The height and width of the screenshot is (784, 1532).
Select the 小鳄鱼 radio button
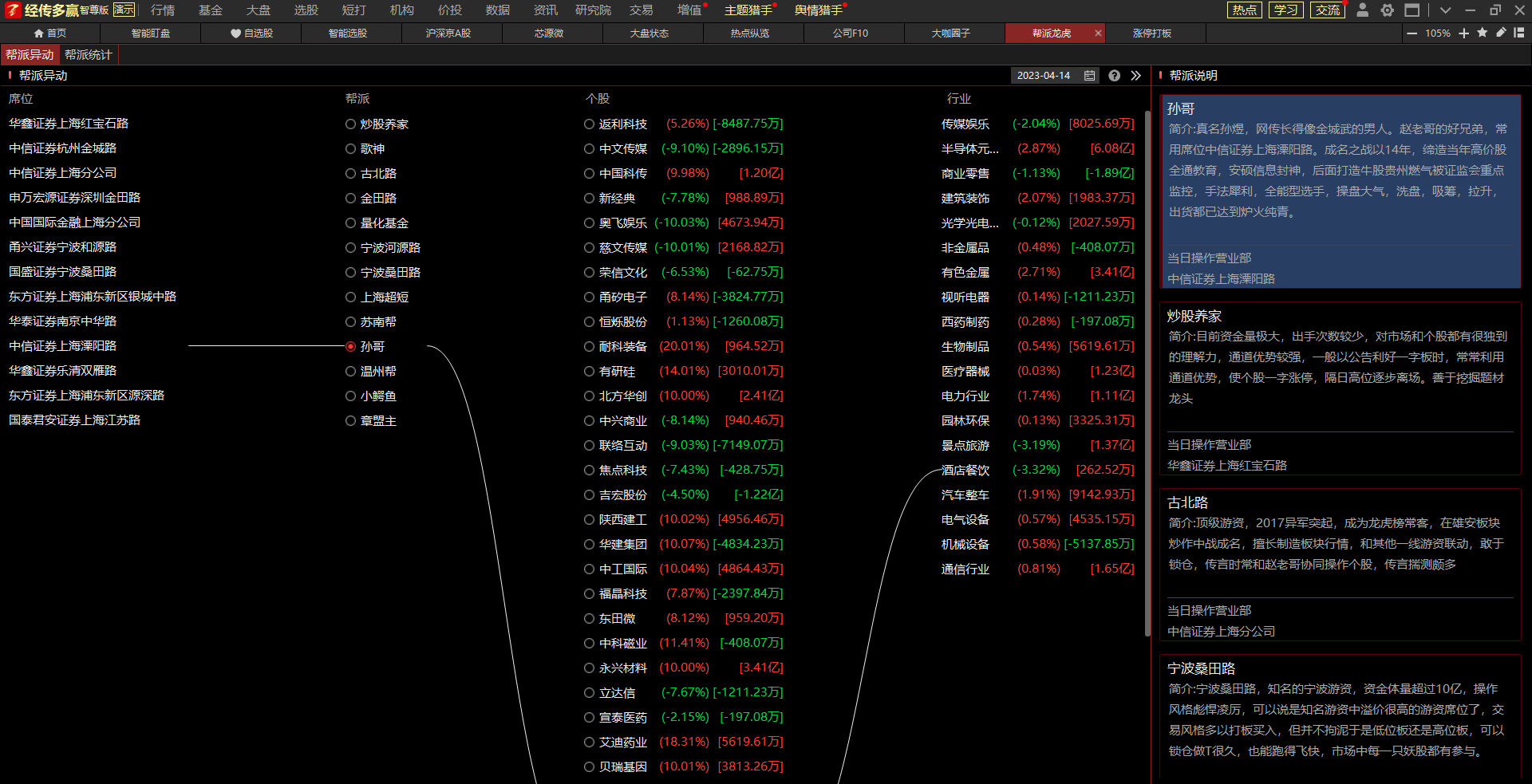point(350,396)
